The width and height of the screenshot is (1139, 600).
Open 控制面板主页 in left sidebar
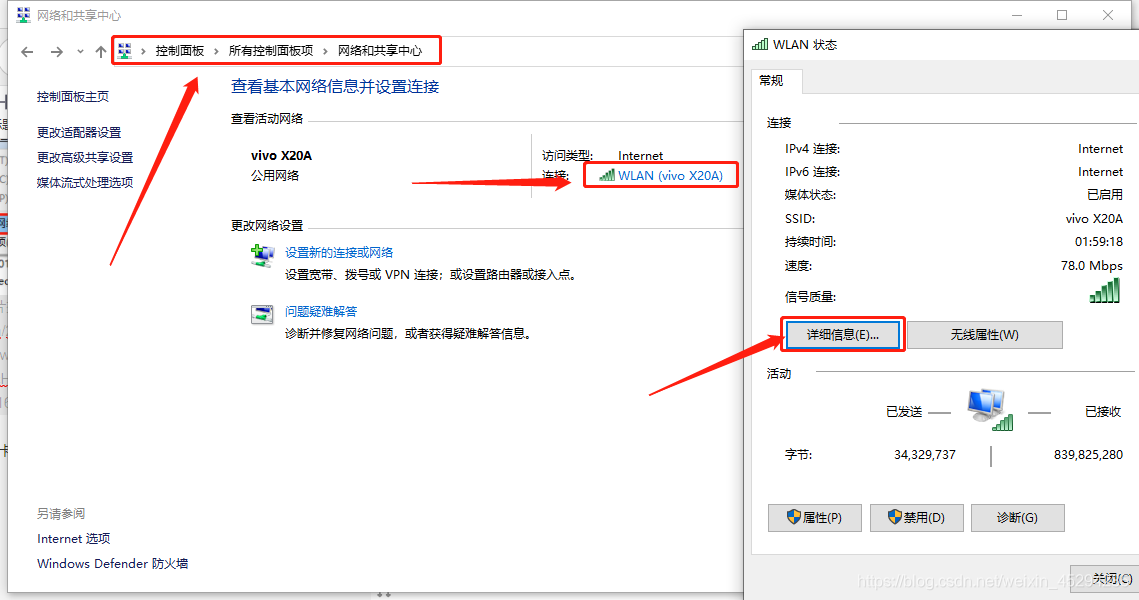[73, 97]
